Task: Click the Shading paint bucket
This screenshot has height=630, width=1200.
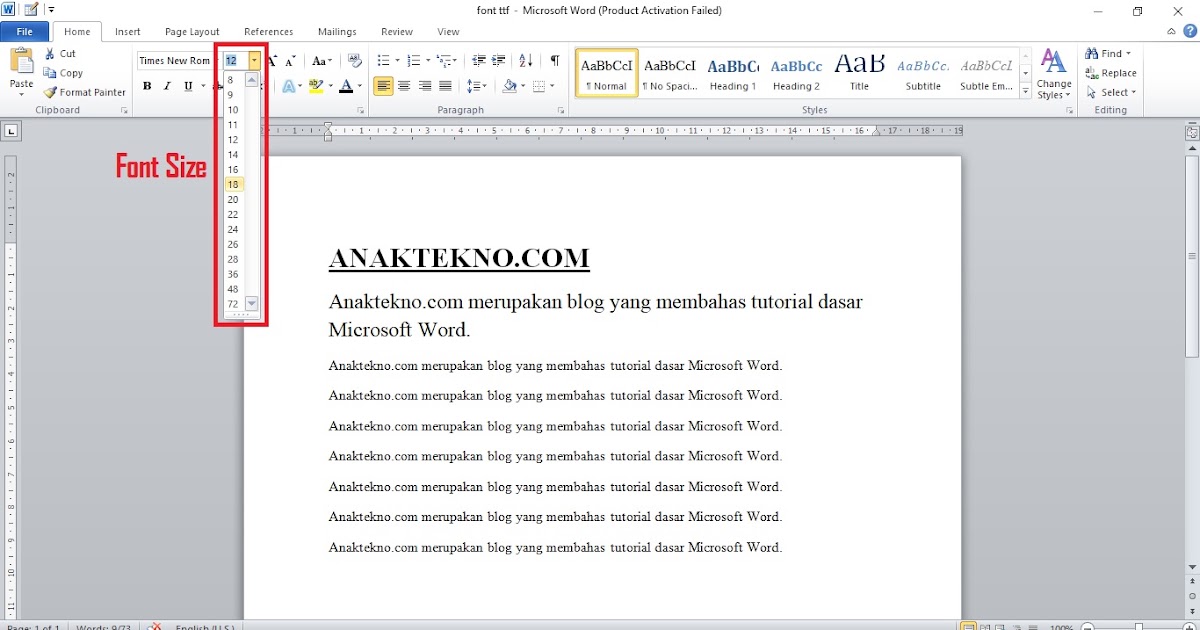Action: click(508, 86)
